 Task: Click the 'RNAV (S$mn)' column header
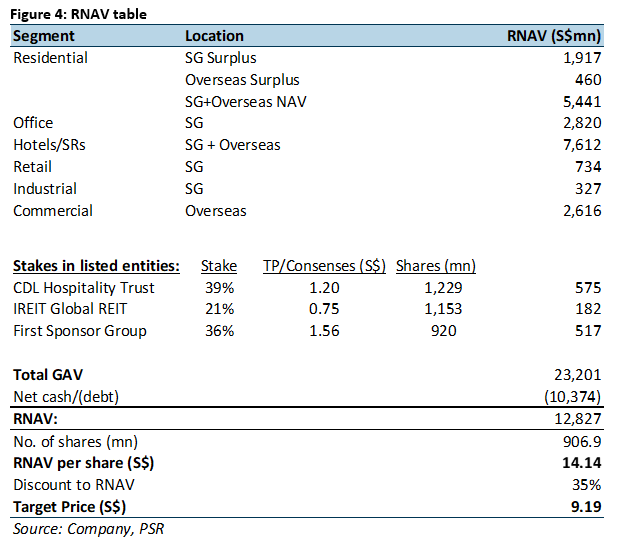(554, 36)
